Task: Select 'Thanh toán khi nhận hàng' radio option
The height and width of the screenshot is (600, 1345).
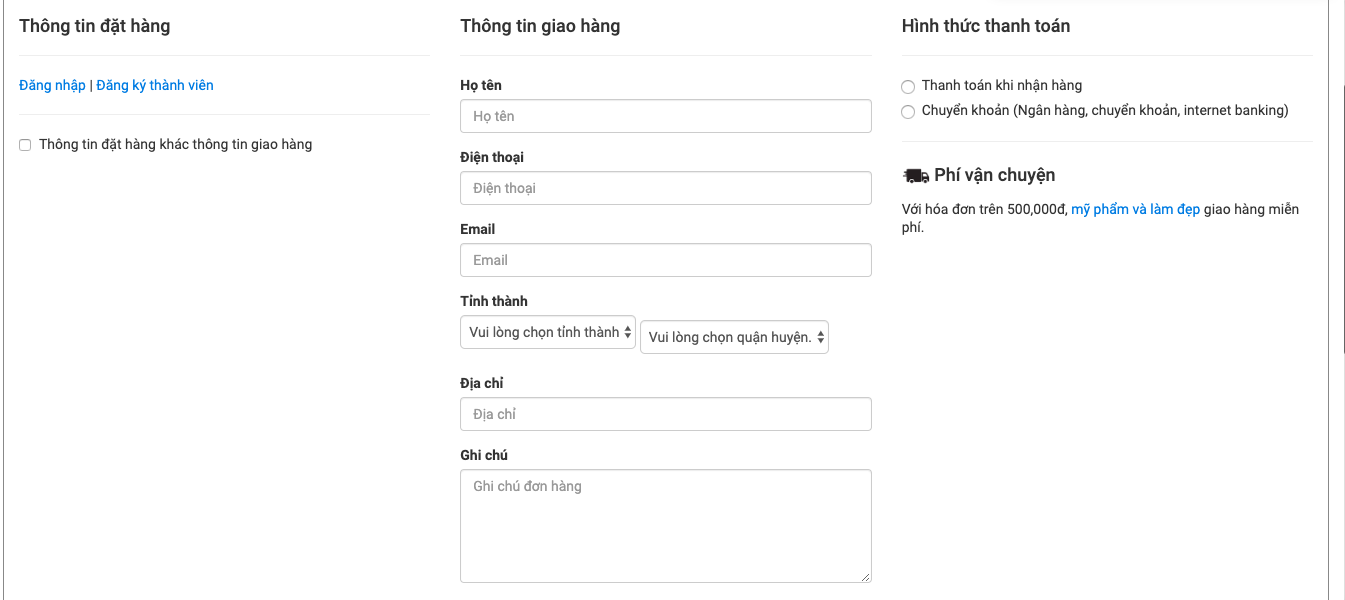Action: [908, 87]
